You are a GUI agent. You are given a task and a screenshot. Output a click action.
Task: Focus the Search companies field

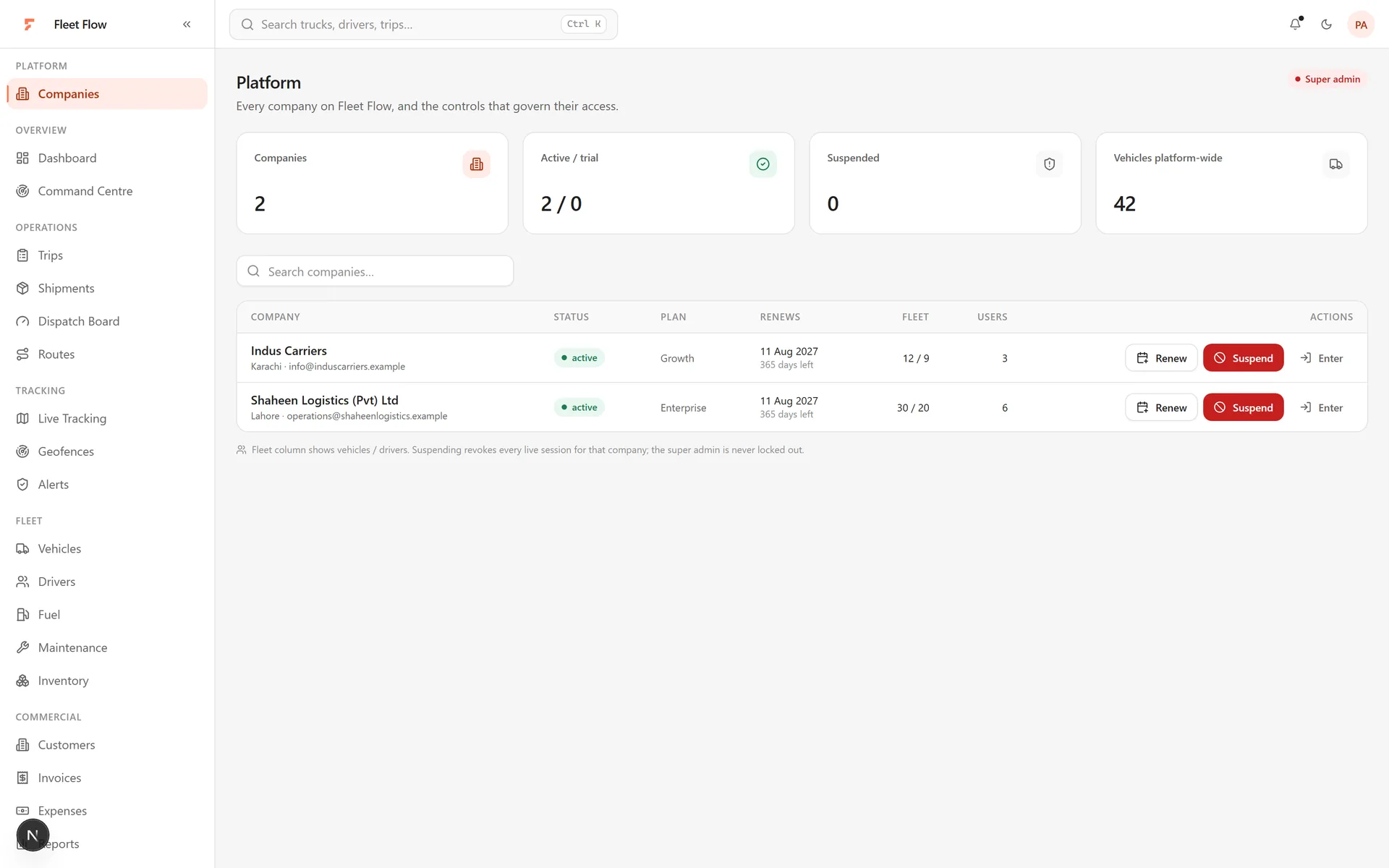[x=375, y=271]
